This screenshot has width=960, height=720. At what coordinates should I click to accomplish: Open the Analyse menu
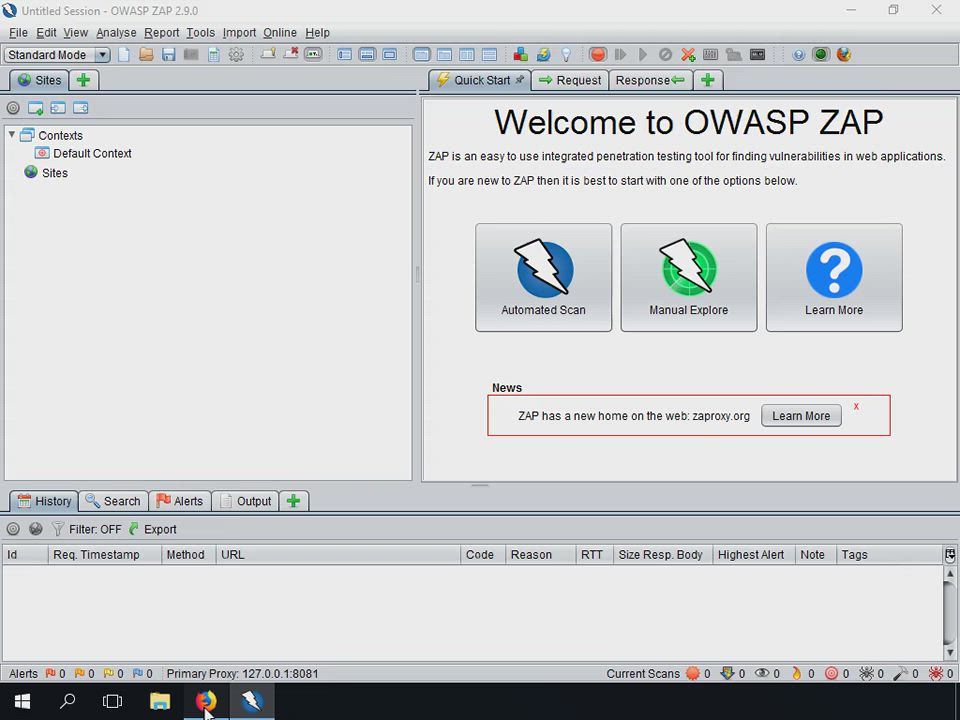click(116, 32)
